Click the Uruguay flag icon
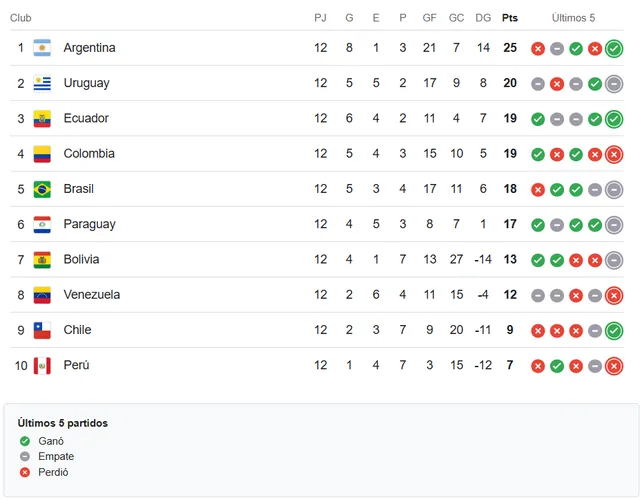Screen dimensions: 640x500 pos(42,83)
